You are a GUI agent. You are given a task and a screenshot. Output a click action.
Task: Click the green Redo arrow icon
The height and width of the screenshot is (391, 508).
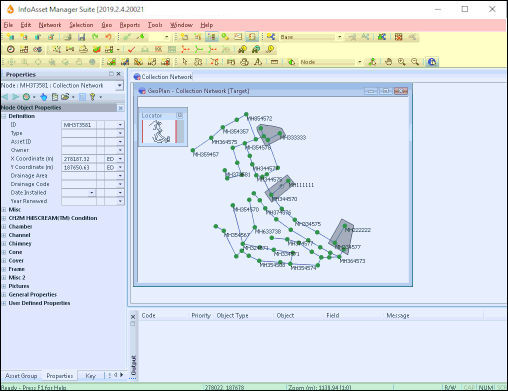[95, 37]
